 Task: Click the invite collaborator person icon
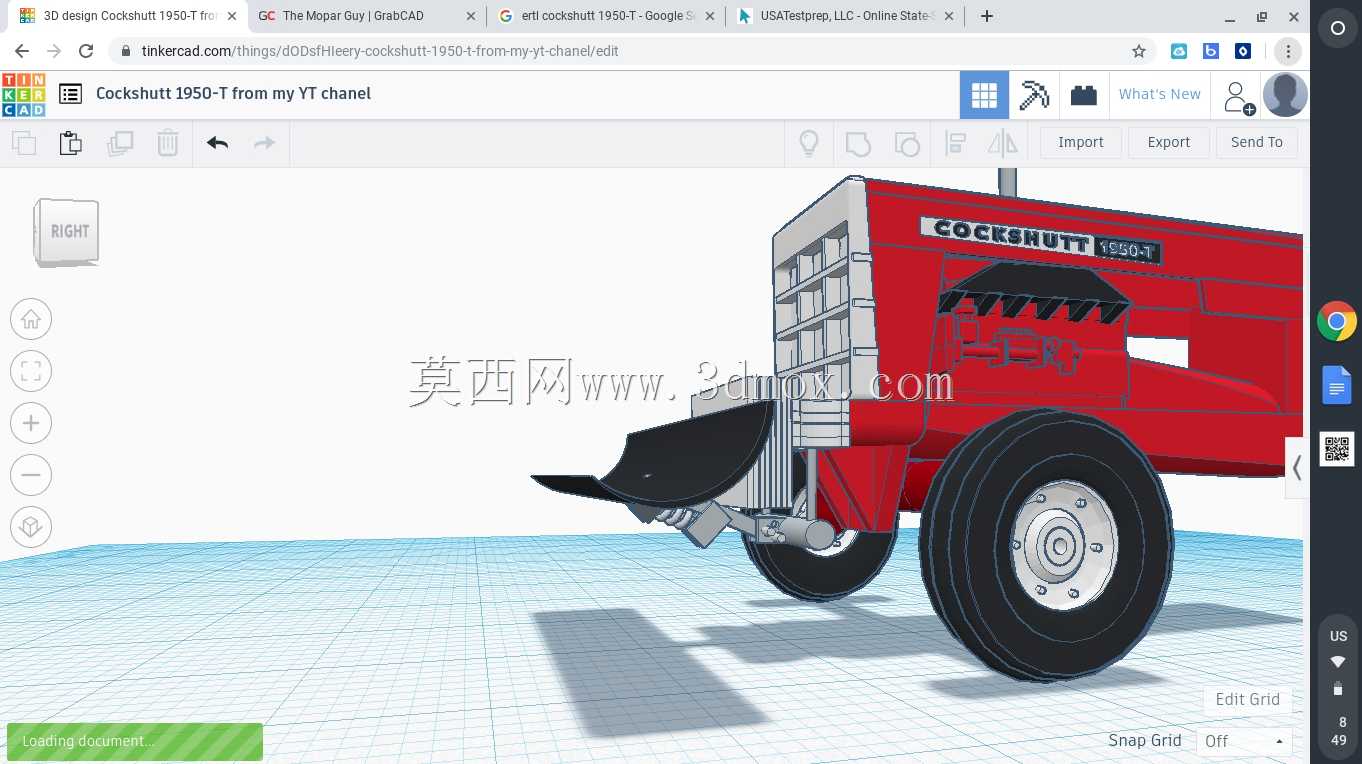click(x=1237, y=97)
